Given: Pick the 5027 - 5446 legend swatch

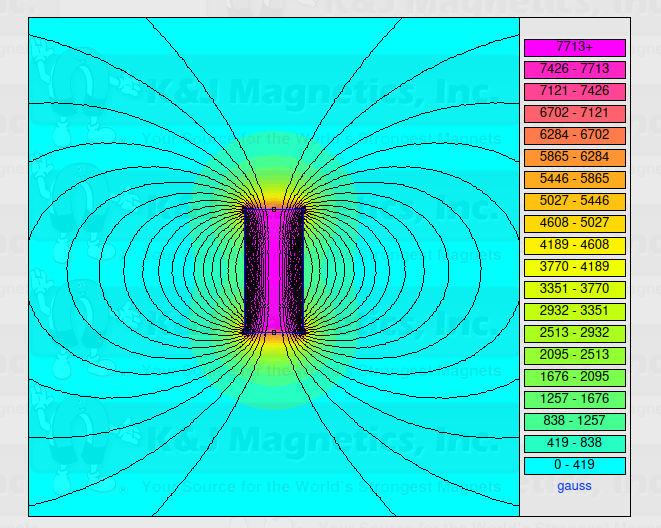Looking at the screenshot, I should [575, 201].
